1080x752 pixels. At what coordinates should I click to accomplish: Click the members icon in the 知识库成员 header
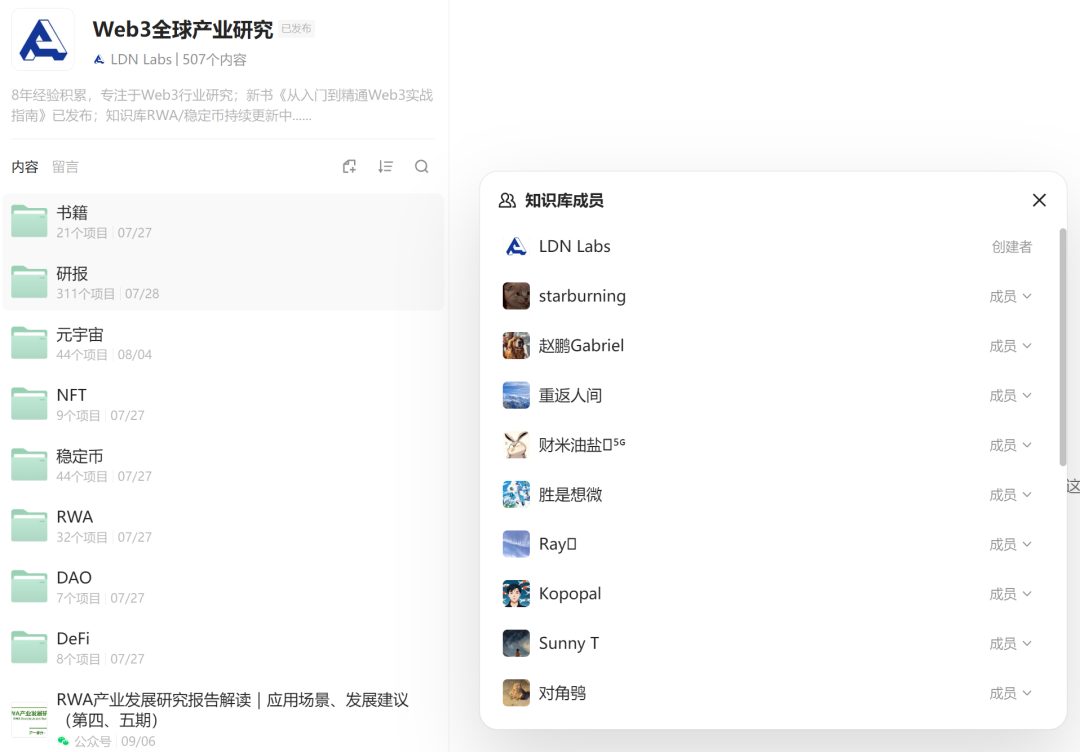coord(505,200)
